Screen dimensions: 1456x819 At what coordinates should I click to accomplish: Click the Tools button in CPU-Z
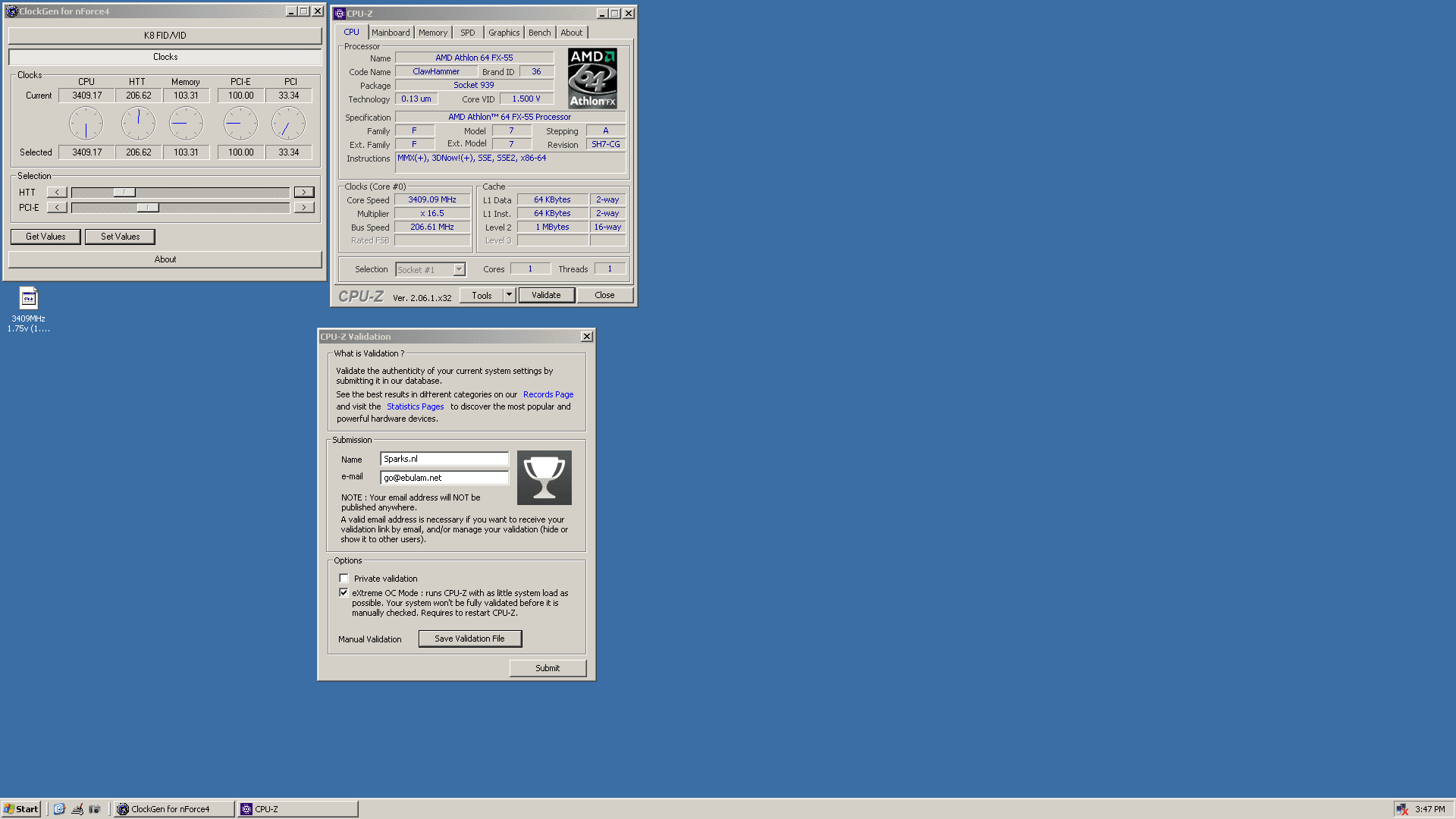click(x=482, y=295)
